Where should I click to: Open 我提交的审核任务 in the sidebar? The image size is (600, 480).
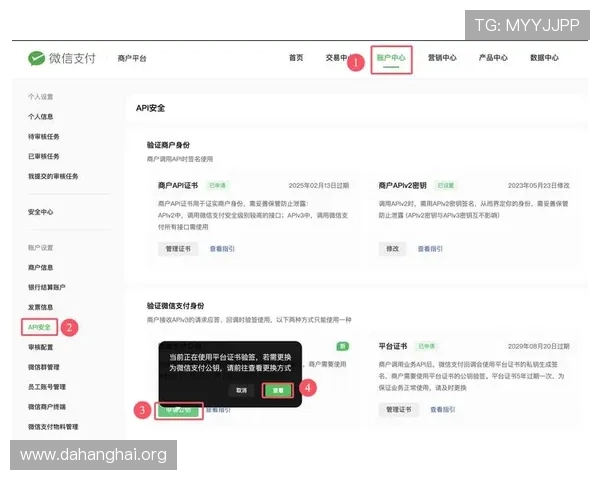[53, 176]
